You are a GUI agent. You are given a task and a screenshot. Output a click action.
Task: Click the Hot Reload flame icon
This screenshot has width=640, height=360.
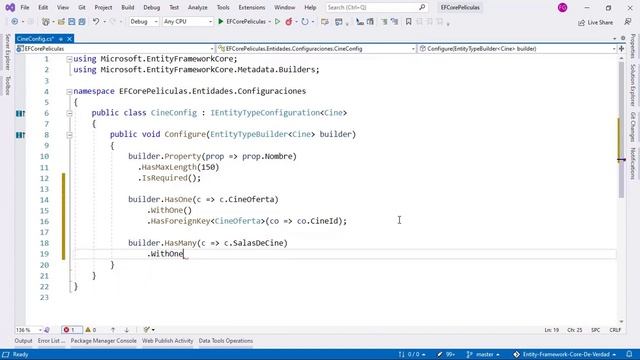[x=289, y=22]
